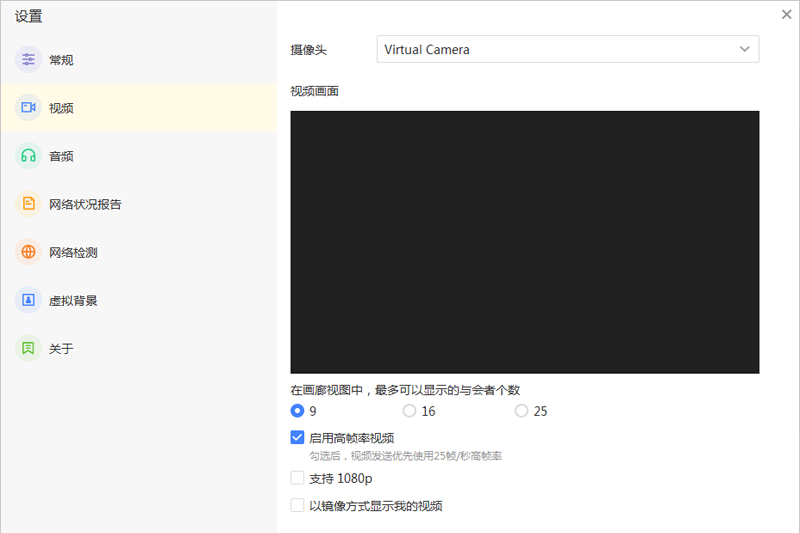Close the settings window with X
The image size is (800, 533).
[x=786, y=14]
